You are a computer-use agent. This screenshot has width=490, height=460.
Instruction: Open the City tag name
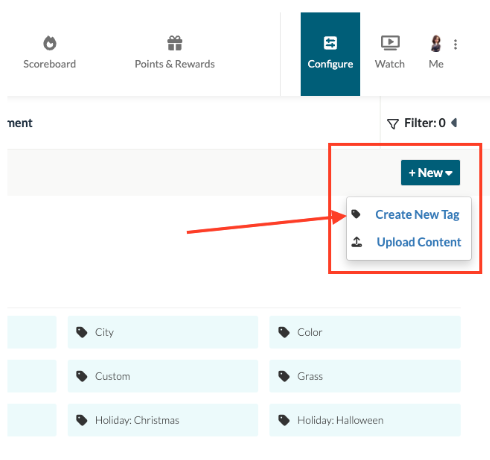point(104,332)
